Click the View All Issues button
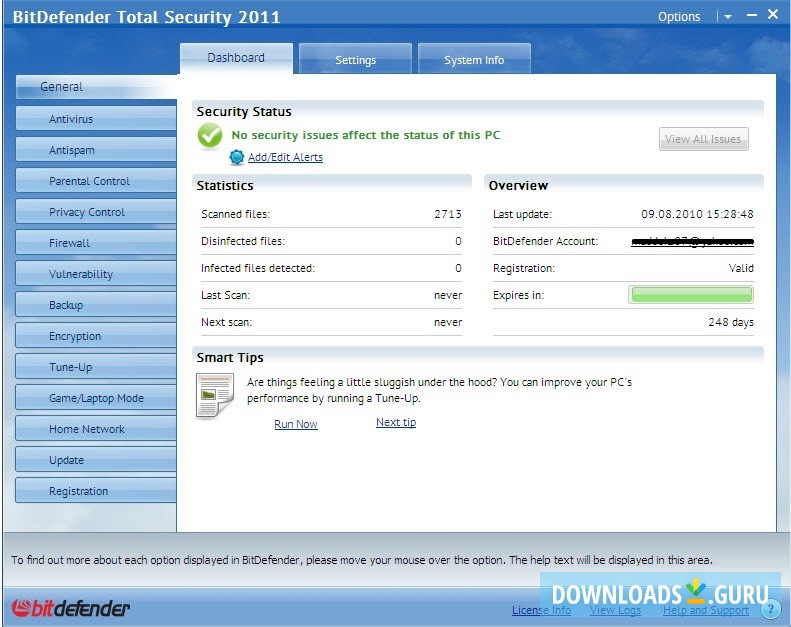Image resolution: width=791 pixels, height=627 pixels. click(x=703, y=139)
